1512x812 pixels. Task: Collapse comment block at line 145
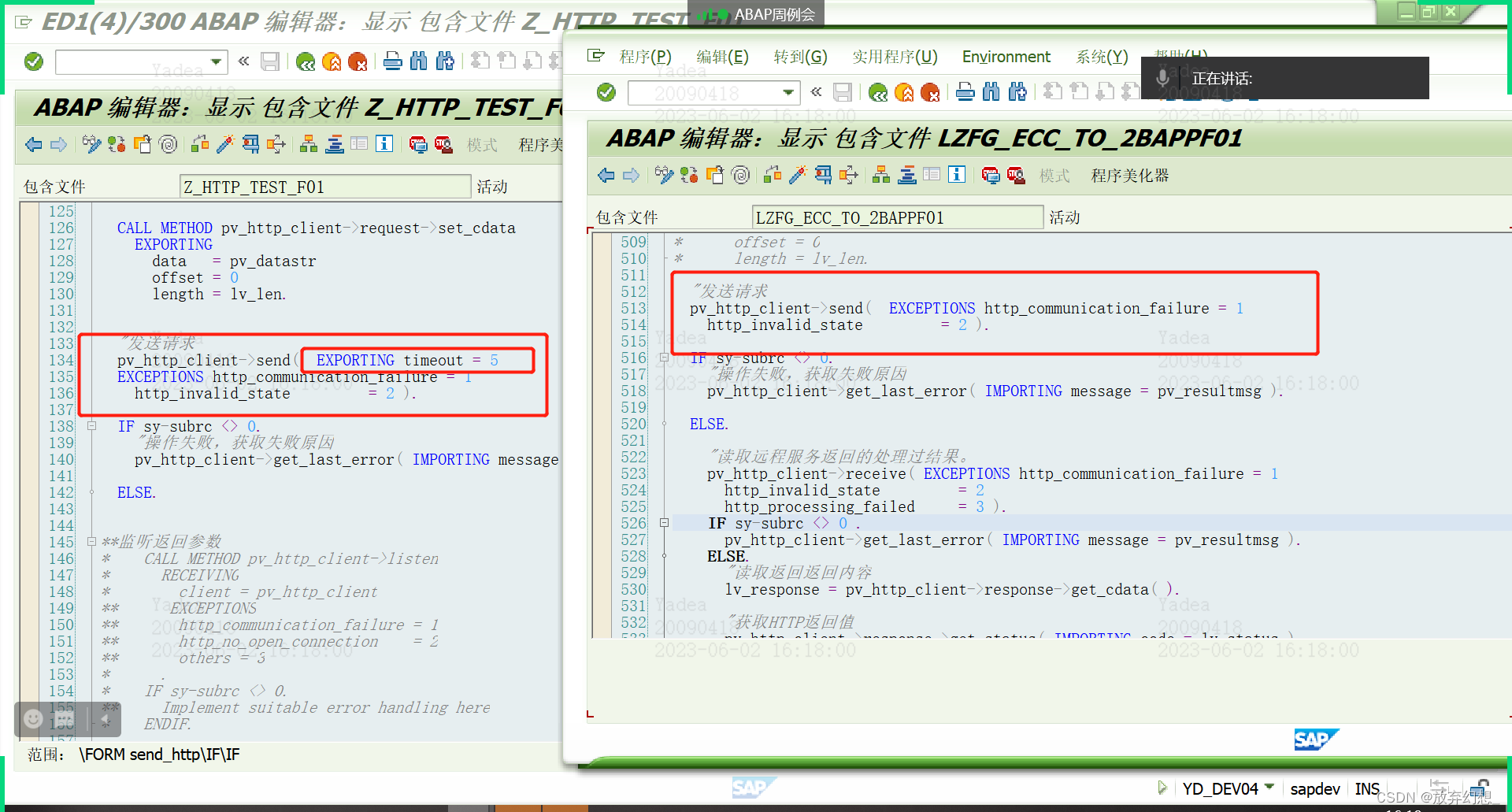point(92,542)
